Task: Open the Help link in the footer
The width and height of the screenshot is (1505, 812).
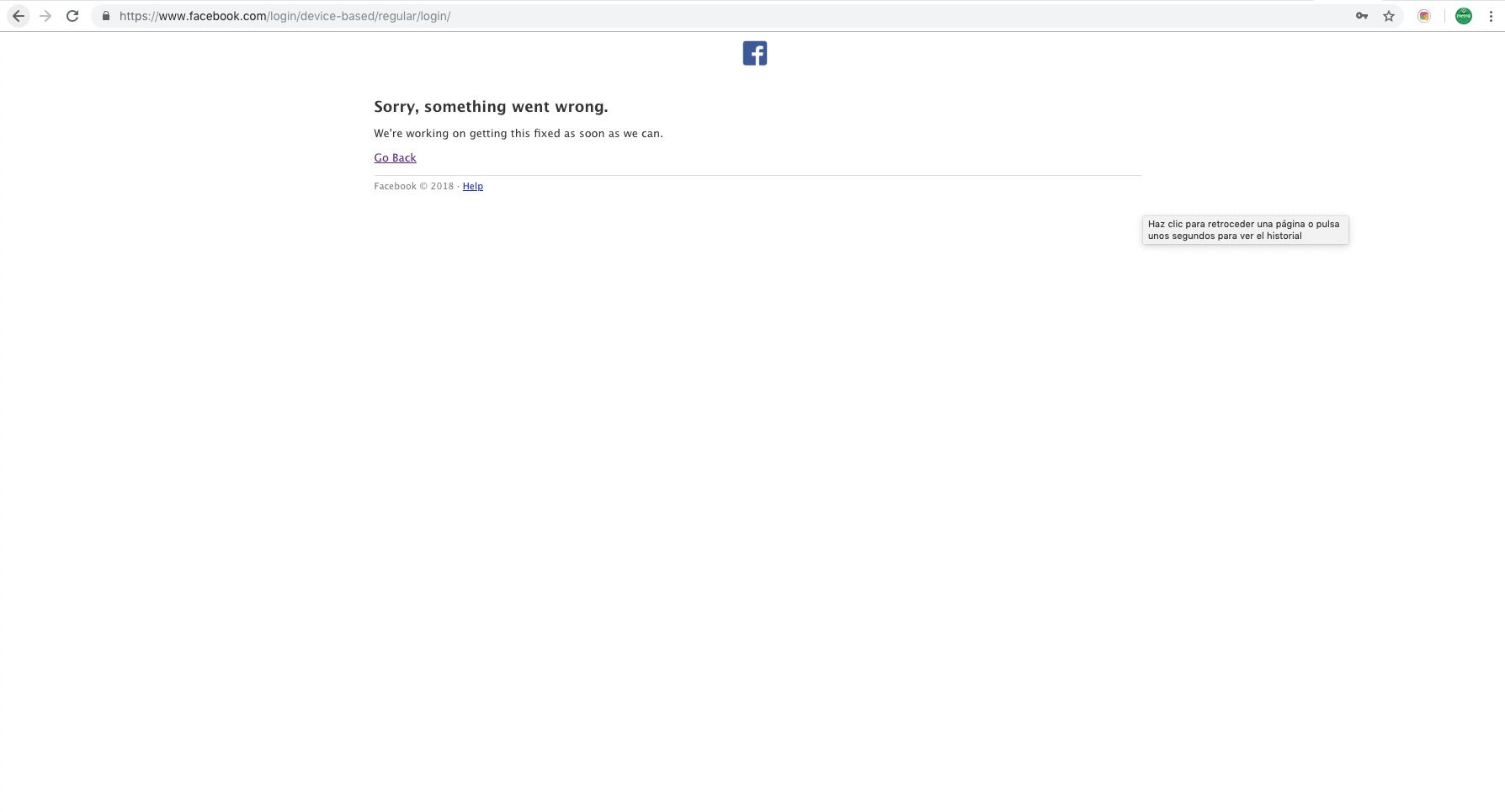Action: tap(472, 186)
